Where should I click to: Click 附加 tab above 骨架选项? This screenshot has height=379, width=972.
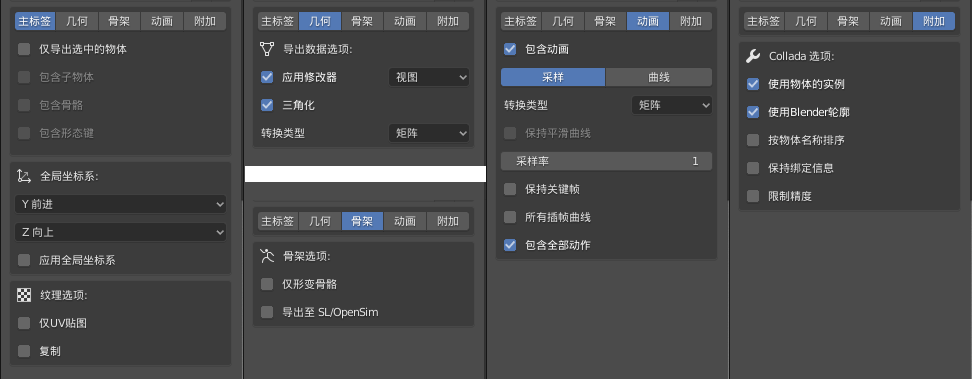point(448,221)
